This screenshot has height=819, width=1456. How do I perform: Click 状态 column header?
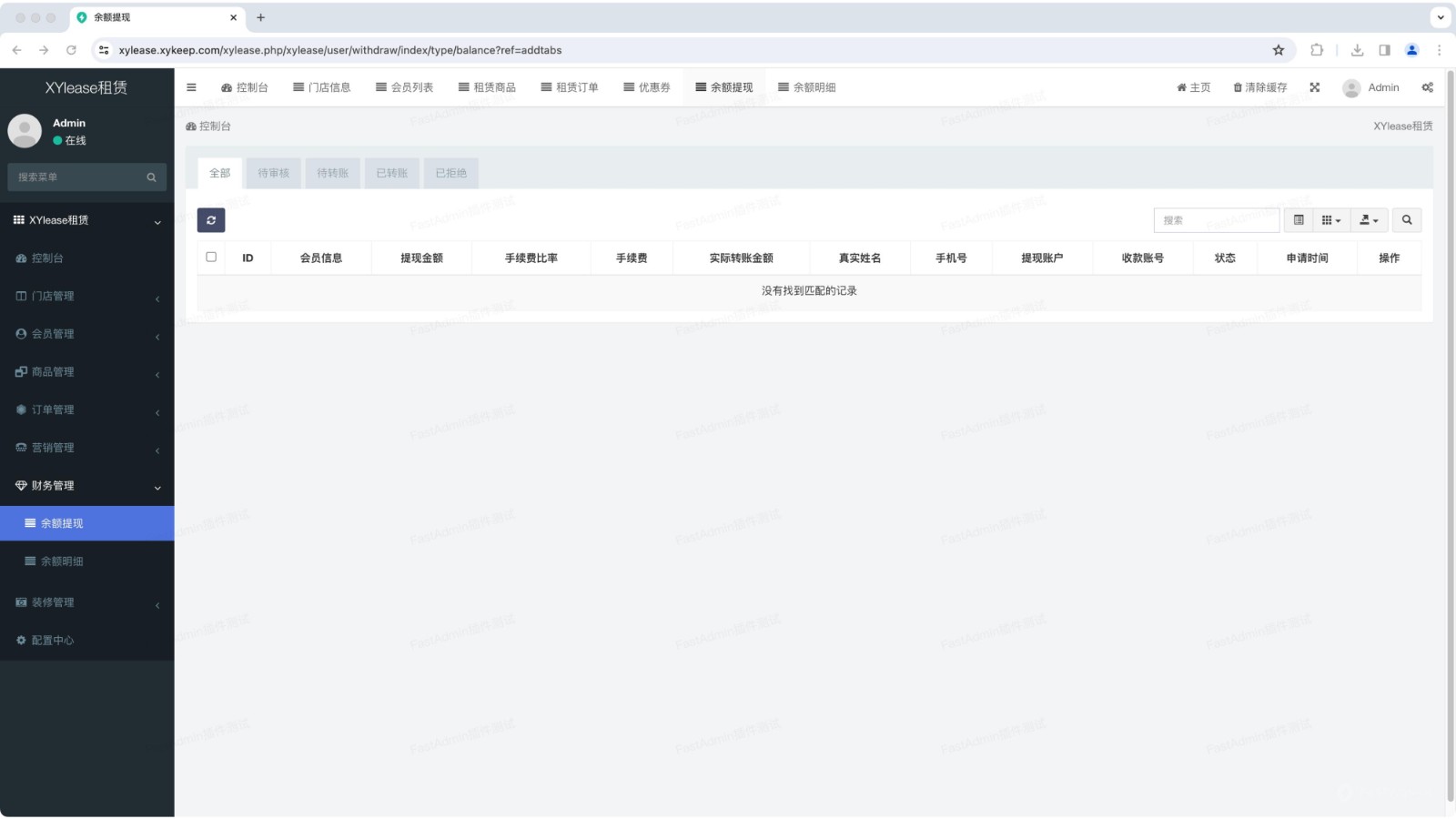[x=1226, y=258]
